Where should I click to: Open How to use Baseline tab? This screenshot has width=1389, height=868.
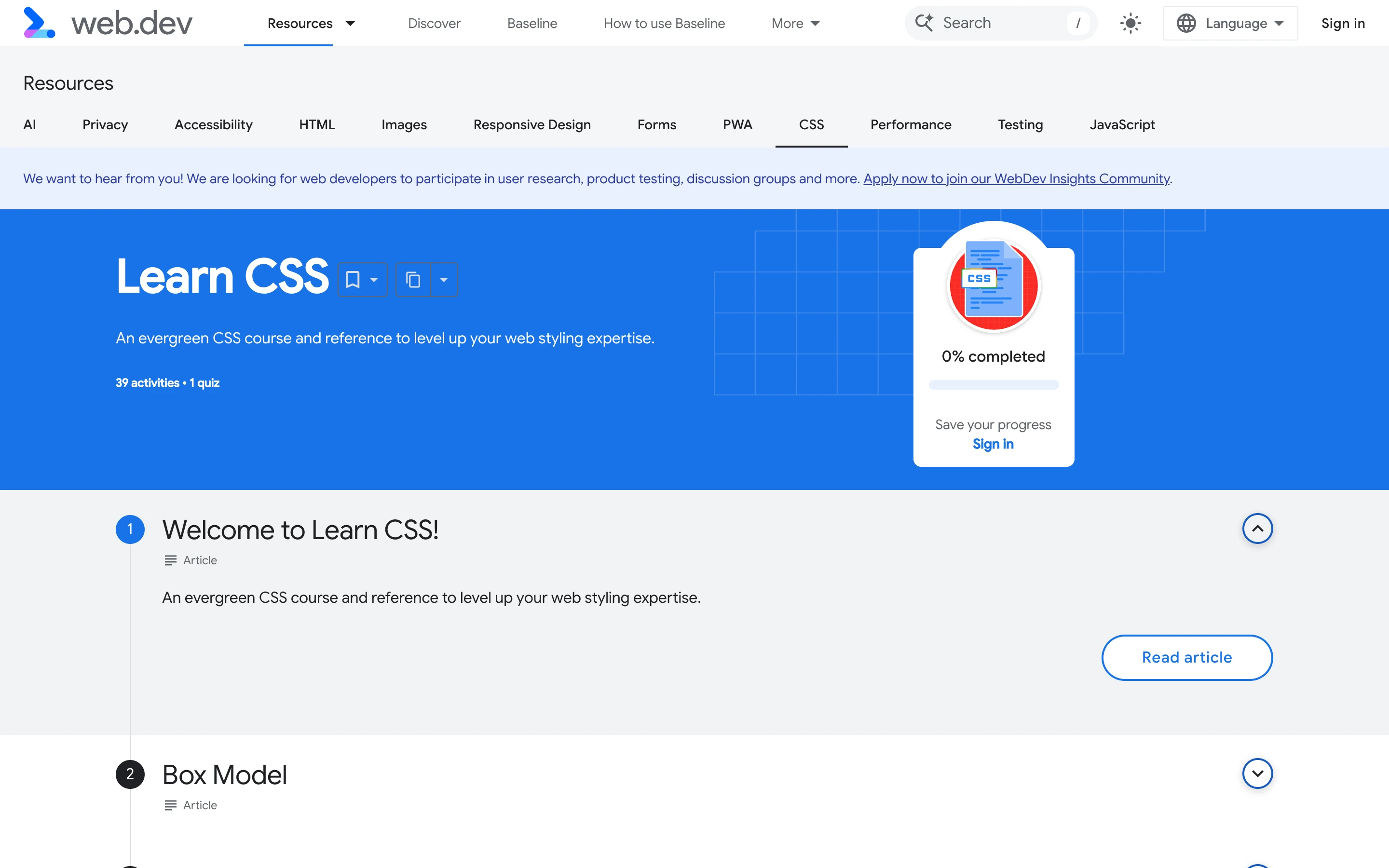(664, 24)
